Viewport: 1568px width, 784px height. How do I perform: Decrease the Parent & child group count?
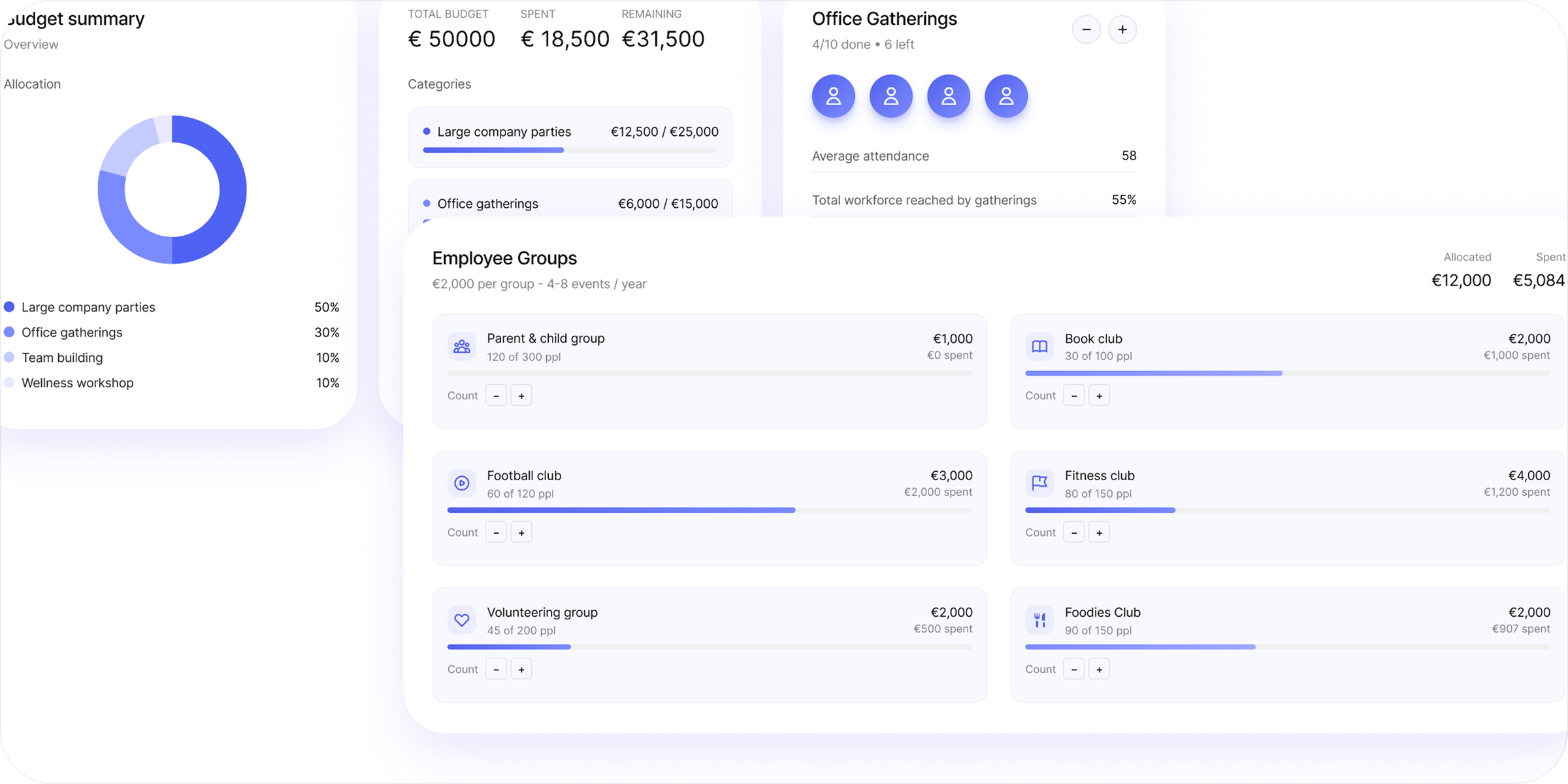[497, 395]
